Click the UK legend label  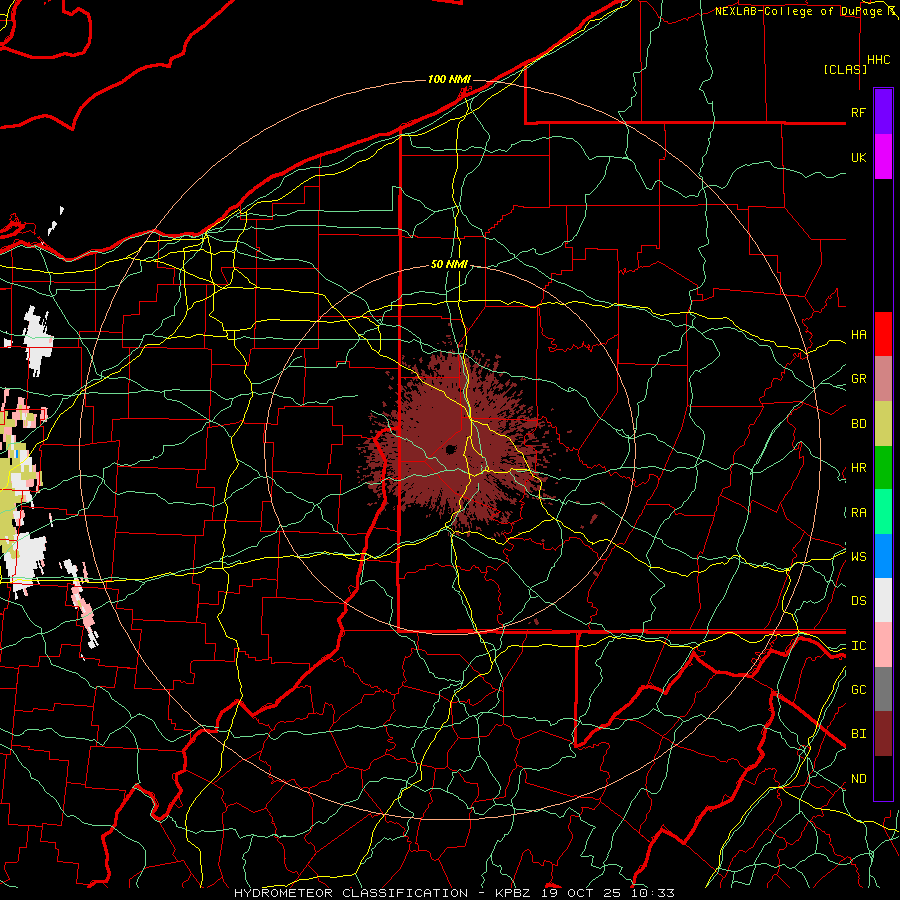coord(859,157)
